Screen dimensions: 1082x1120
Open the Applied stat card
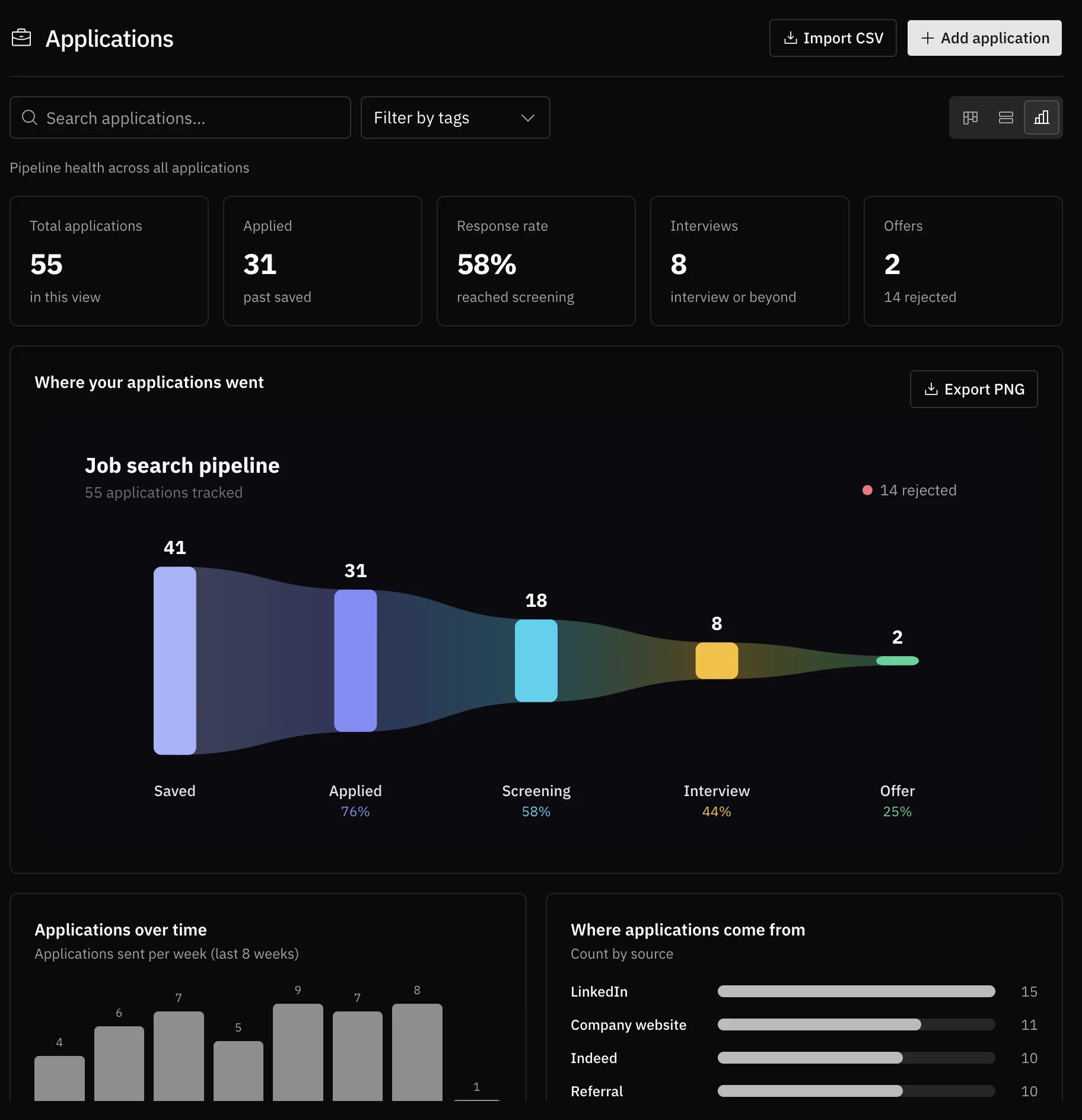tap(323, 261)
